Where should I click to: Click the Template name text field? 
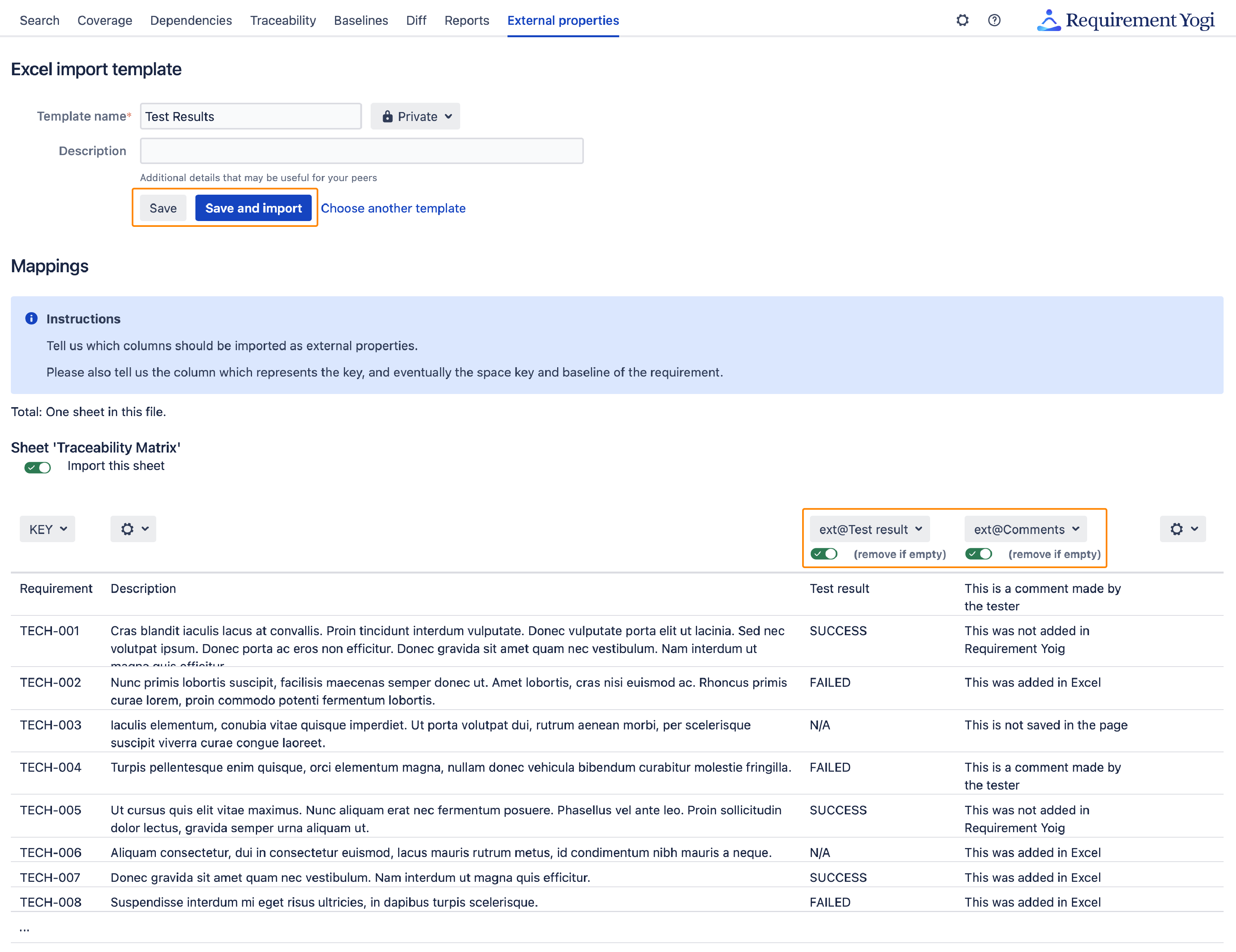[251, 116]
